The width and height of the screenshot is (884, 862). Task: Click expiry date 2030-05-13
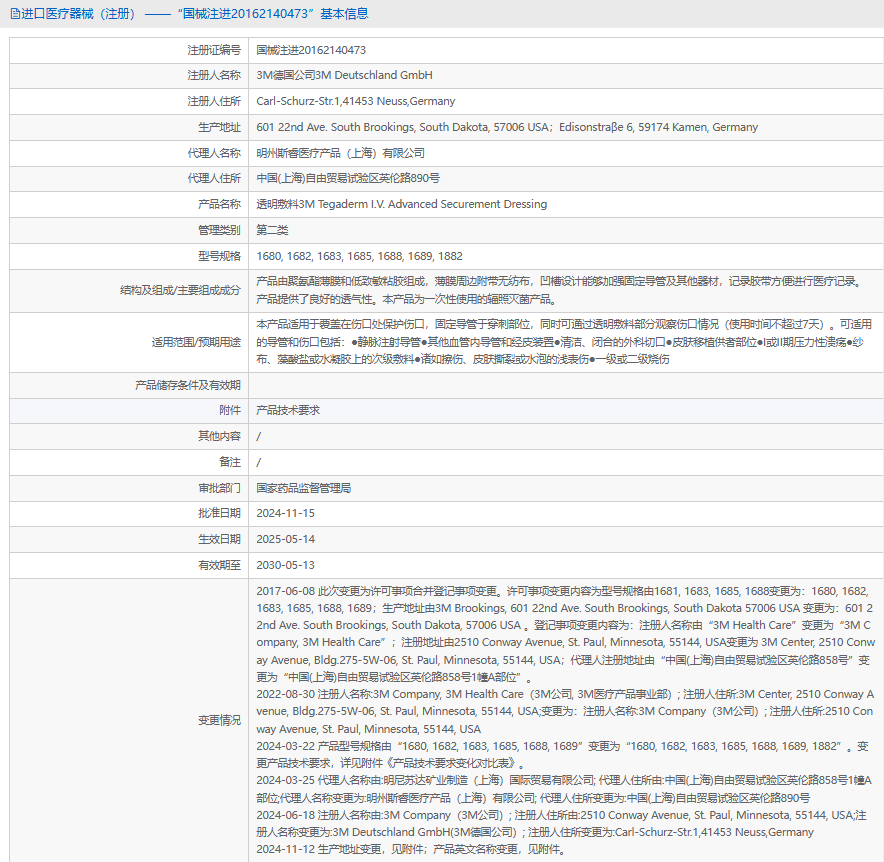[x=285, y=565]
